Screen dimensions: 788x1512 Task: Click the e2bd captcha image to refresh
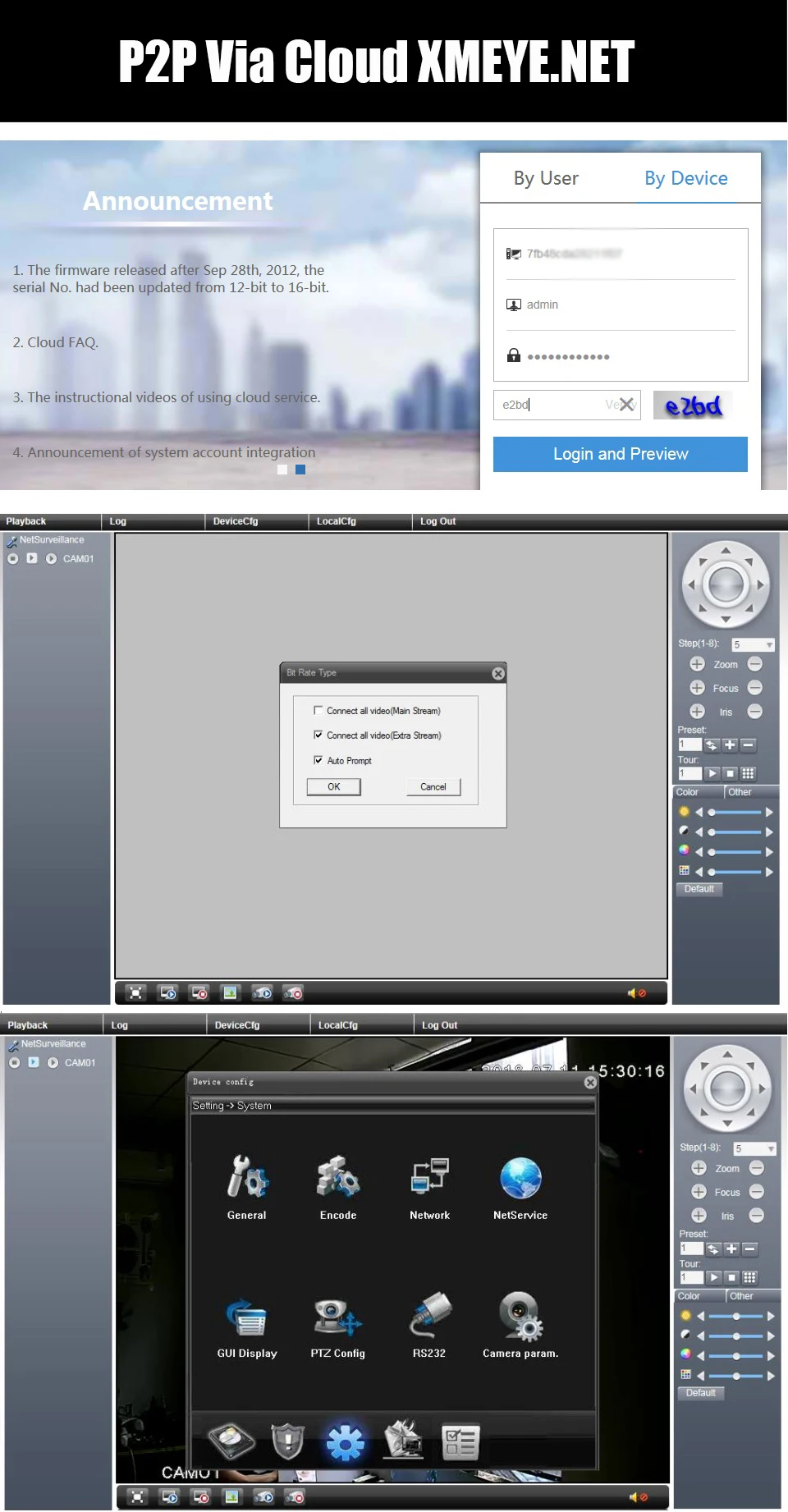[693, 405]
